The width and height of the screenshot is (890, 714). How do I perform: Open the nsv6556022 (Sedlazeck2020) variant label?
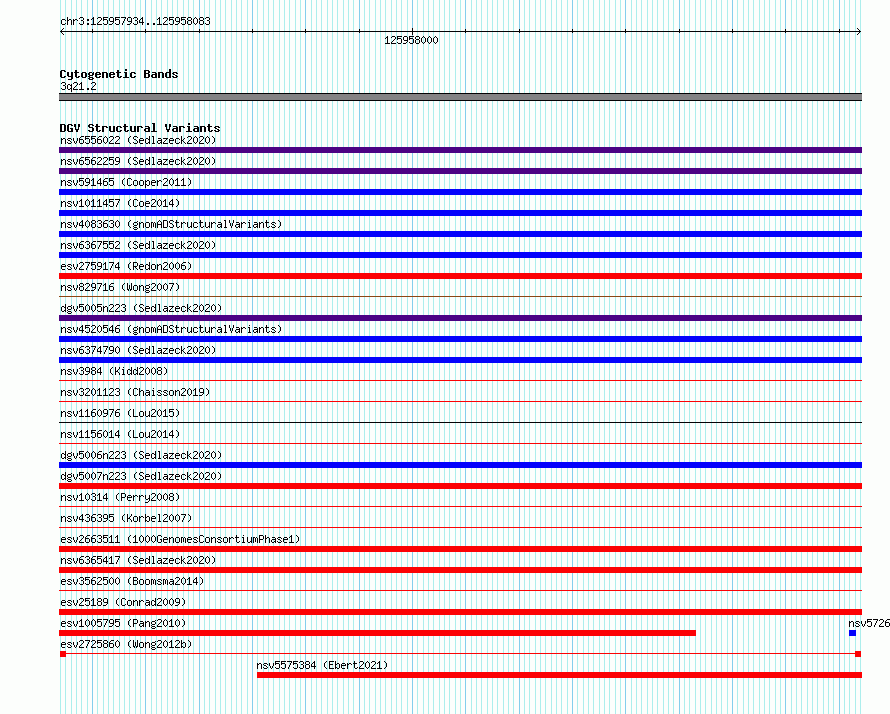[x=138, y=140]
